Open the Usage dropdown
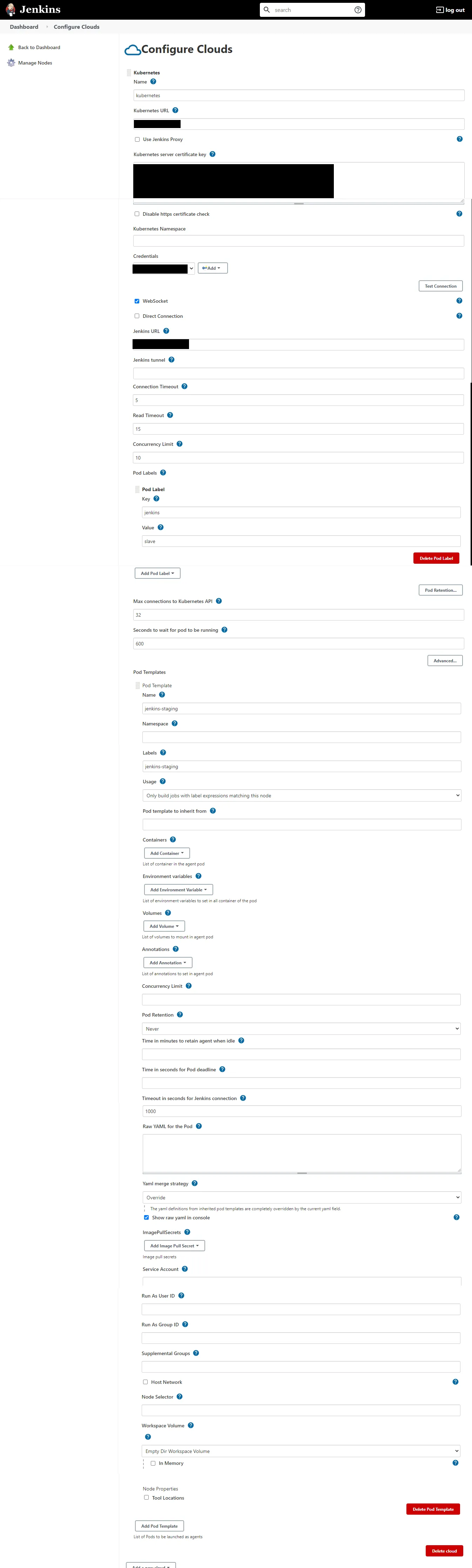Image resolution: width=472 pixels, height=1568 pixels. point(302,796)
